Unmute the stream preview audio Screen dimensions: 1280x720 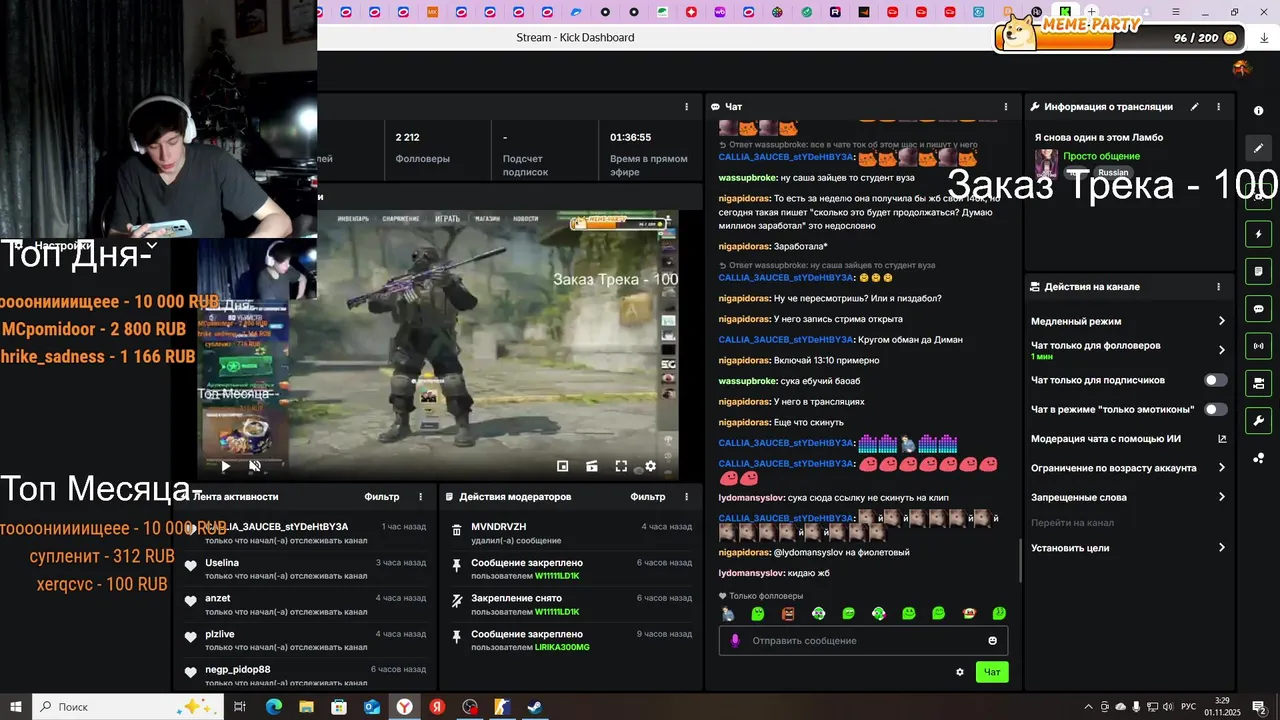pyautogui.click(x=255, y=466)
